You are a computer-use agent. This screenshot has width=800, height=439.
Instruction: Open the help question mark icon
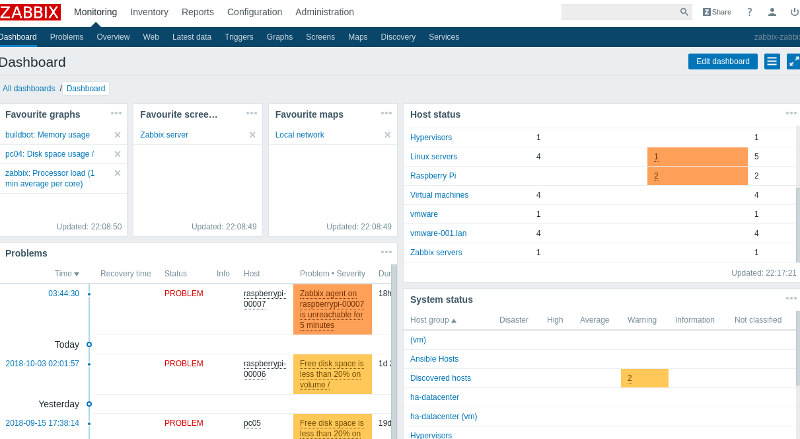749,12
